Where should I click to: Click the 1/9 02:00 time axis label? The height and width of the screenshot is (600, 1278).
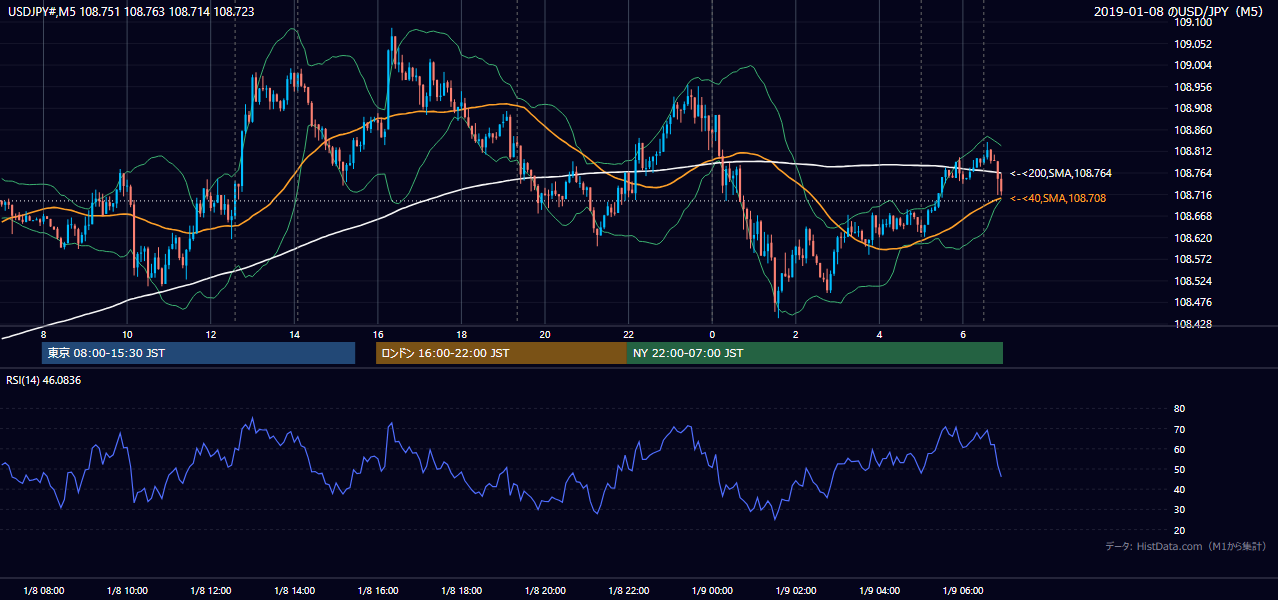795,590
